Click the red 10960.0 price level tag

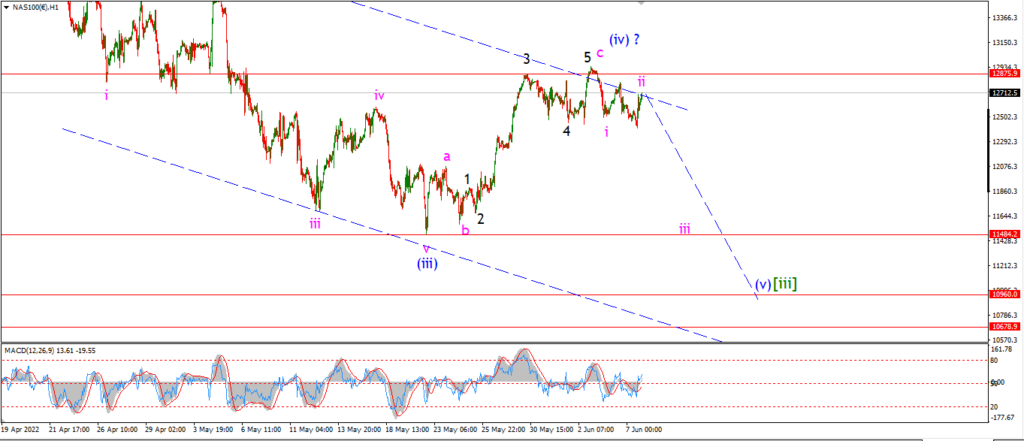pyautogui.click(x=1005, y=295)
